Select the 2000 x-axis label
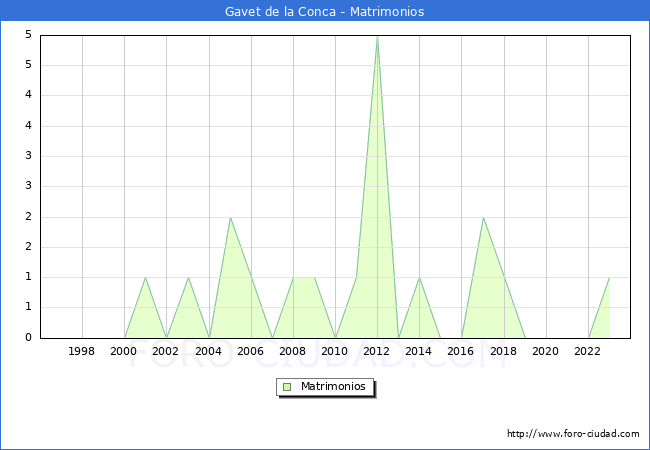Screen dimensions: 650x450 tap(124, 351)
